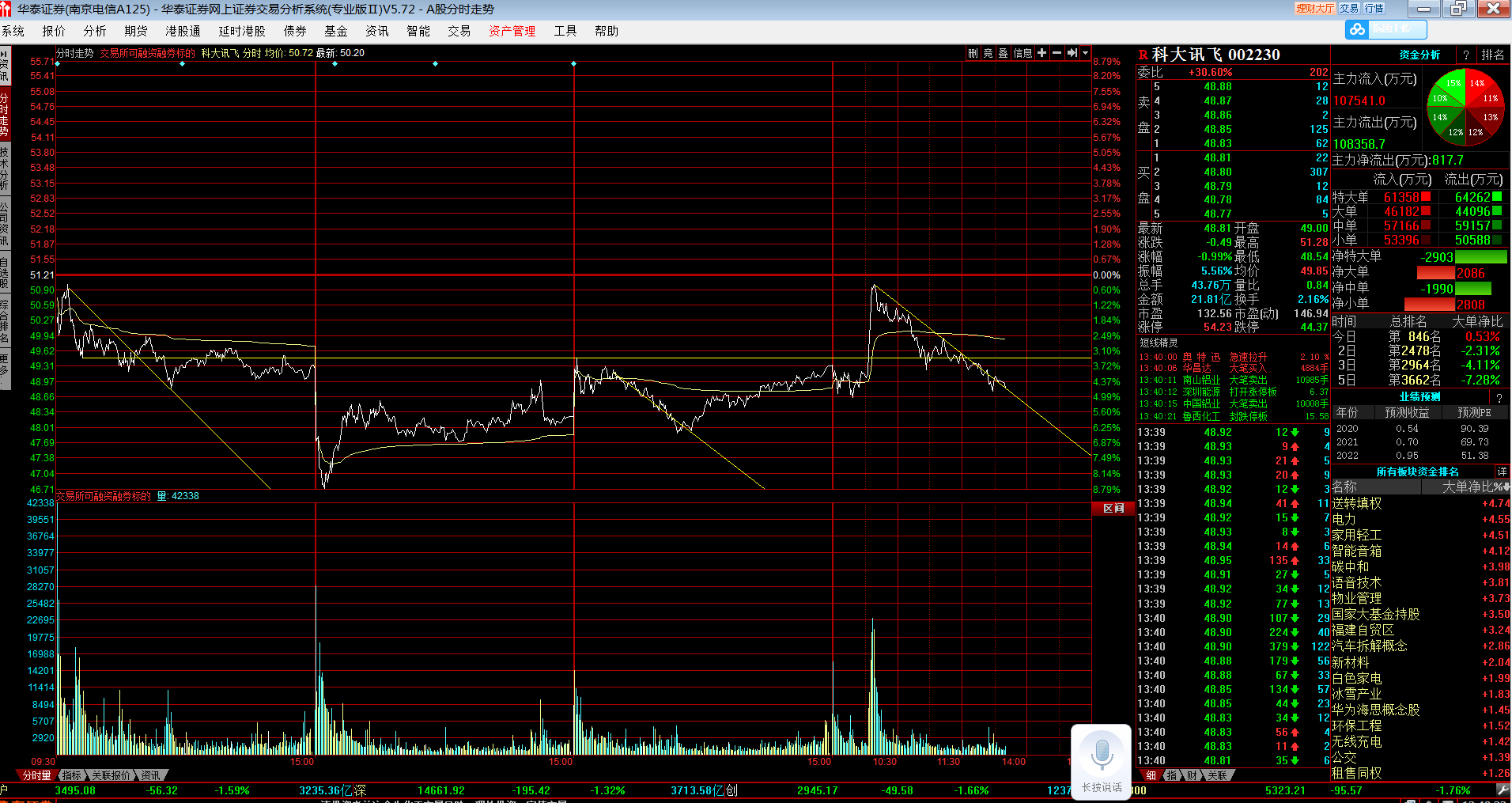The width and height of the screenshot is (1512, 803).
Task: Click the Shanghai index value 3495.08
Action: coord(75,790)
